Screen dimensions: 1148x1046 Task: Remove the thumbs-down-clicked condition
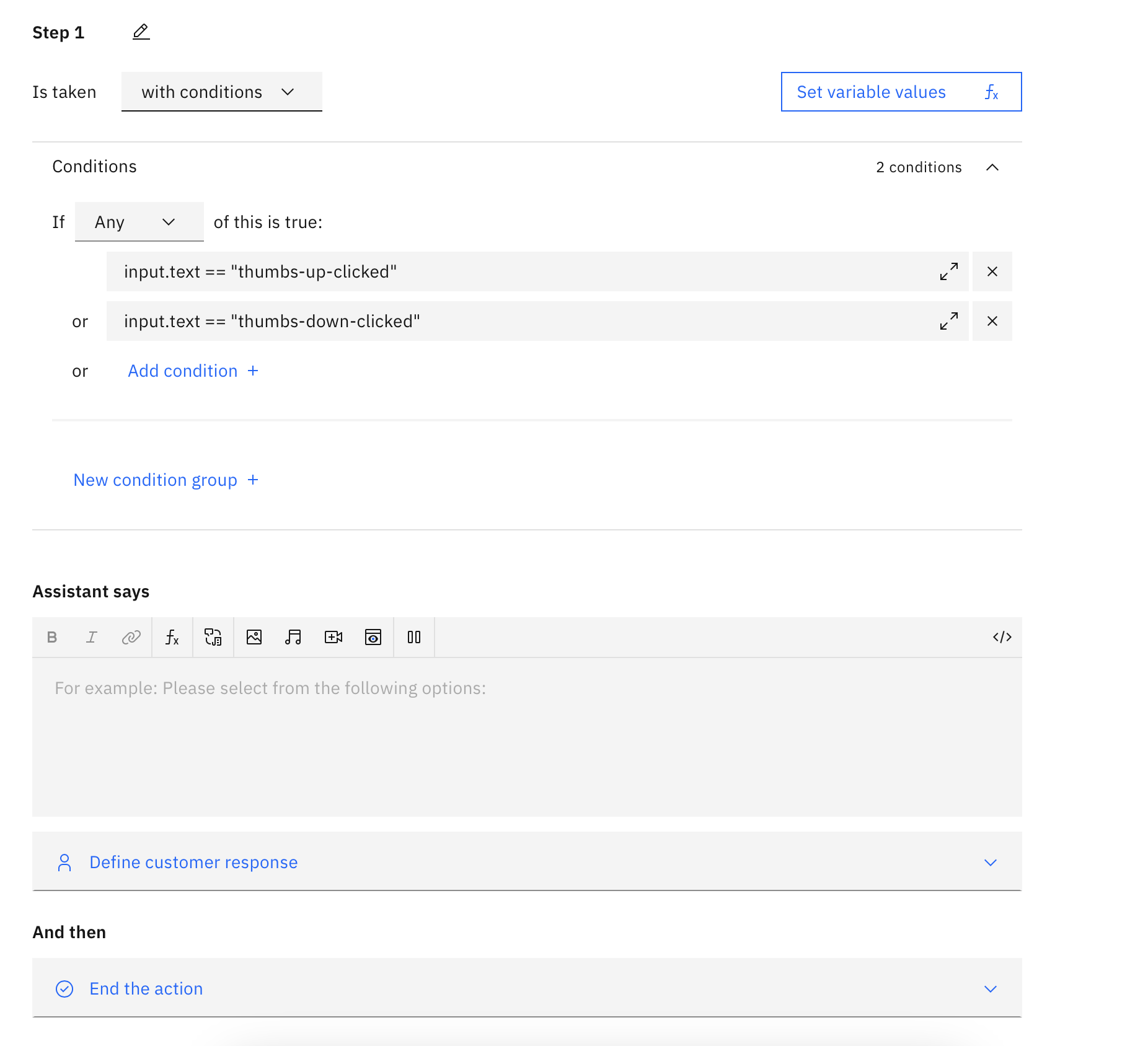[992, 321]
